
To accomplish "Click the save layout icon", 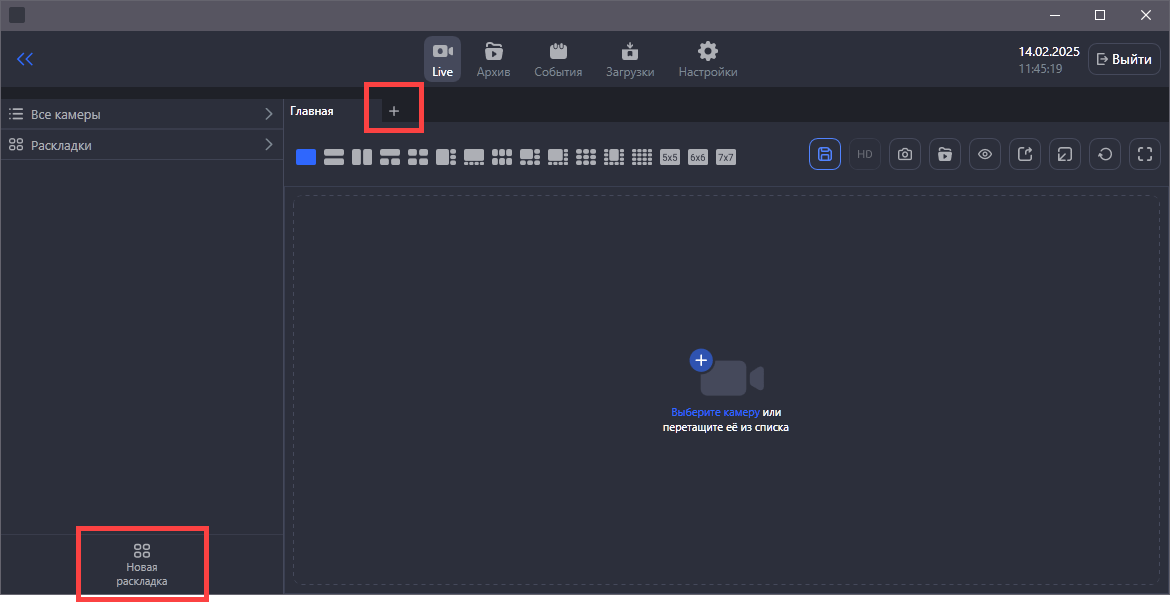I will 825,154.
